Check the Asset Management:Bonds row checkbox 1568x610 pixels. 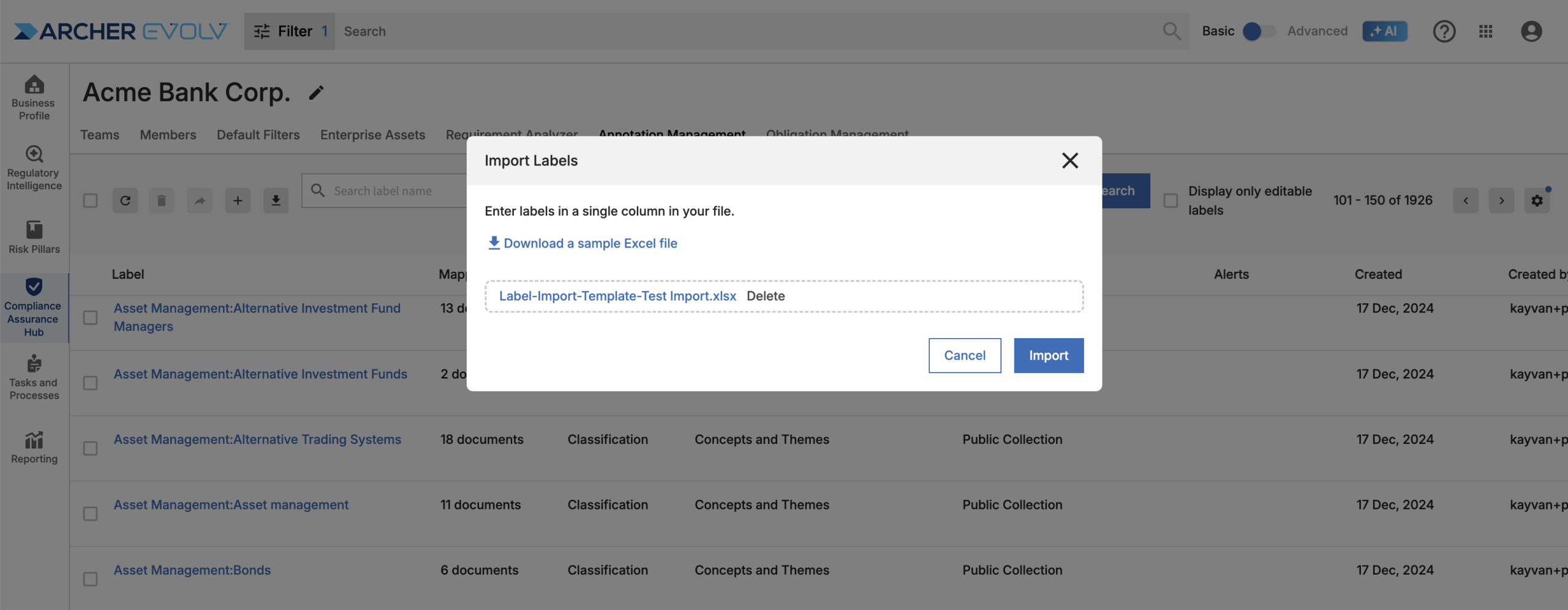point(90,579)
